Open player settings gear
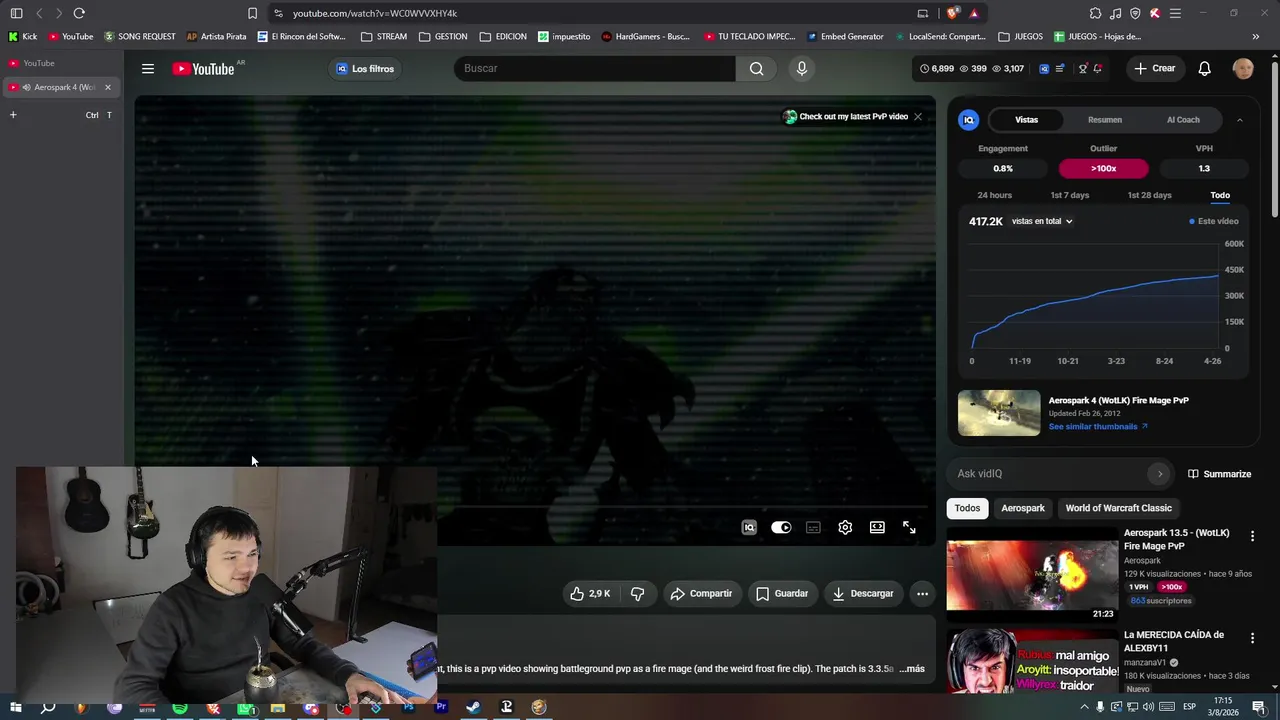This screenshot has width=1280, height=720. [x=845, y=528]
